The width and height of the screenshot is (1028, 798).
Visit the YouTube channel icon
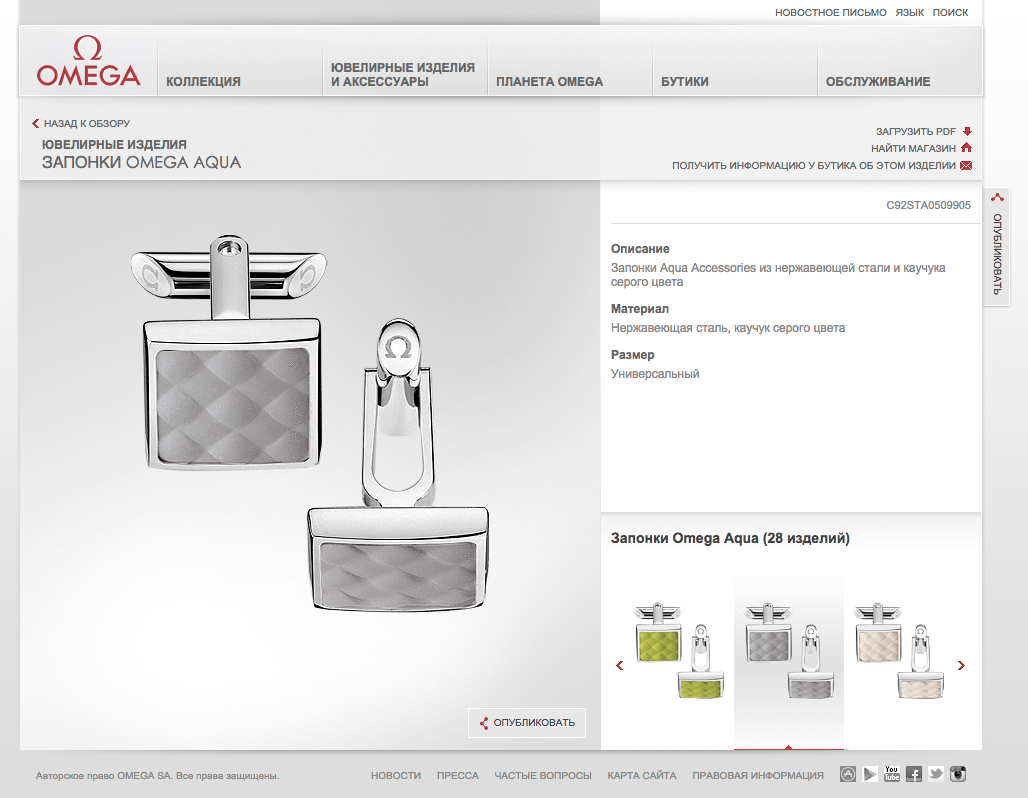892,774
